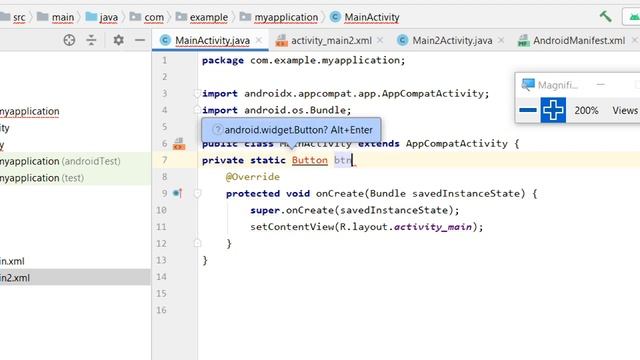Click the java breadcrumb folder
This screenshot has width=640, height=360.
point(102,17)
